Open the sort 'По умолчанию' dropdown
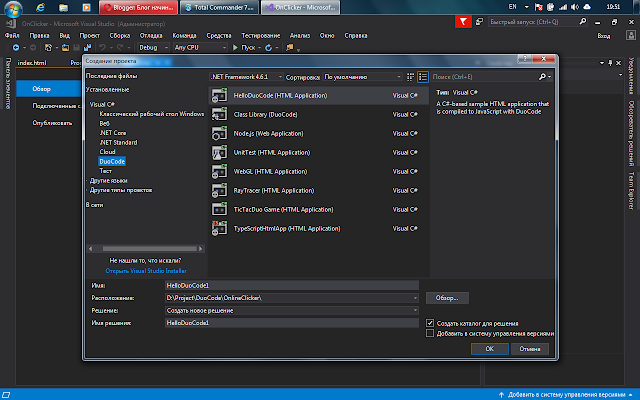640x400 pixels. (362, 77)
